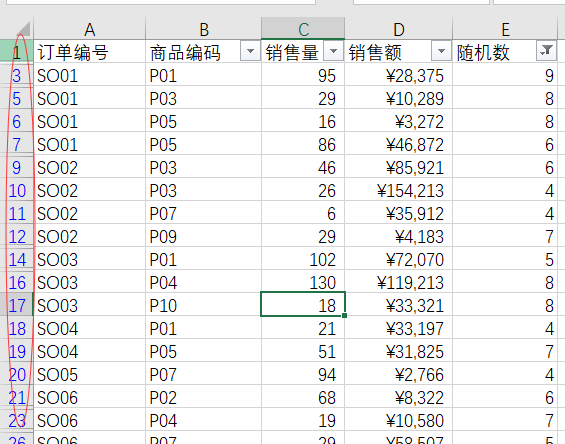Select cell with sales amount ¥154,213
The height and width of the screenshot is (444, 565).
pyautogui.click(x=399, y=190)
